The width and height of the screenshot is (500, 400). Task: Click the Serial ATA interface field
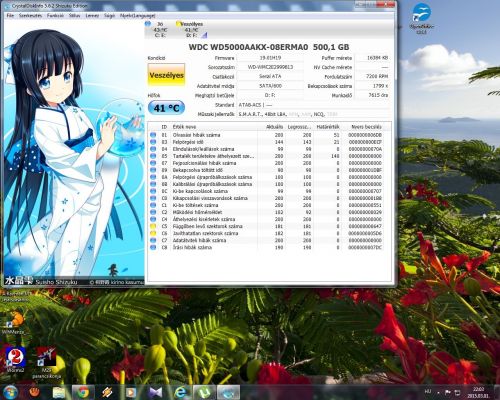(270, 76)
